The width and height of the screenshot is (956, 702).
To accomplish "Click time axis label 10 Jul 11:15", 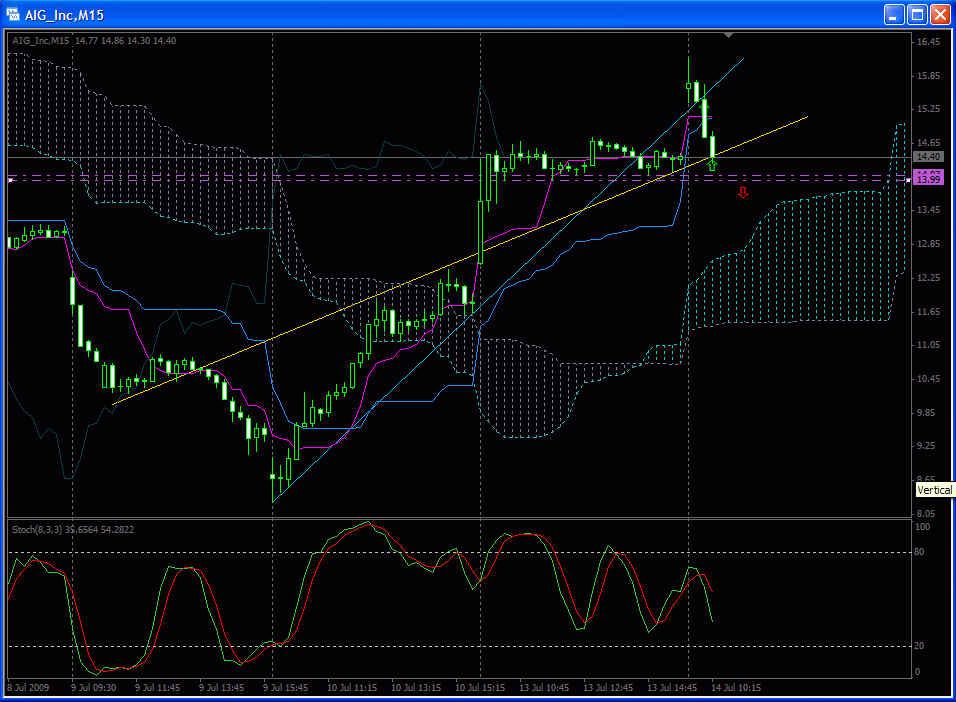I will (x=352, y=688).
